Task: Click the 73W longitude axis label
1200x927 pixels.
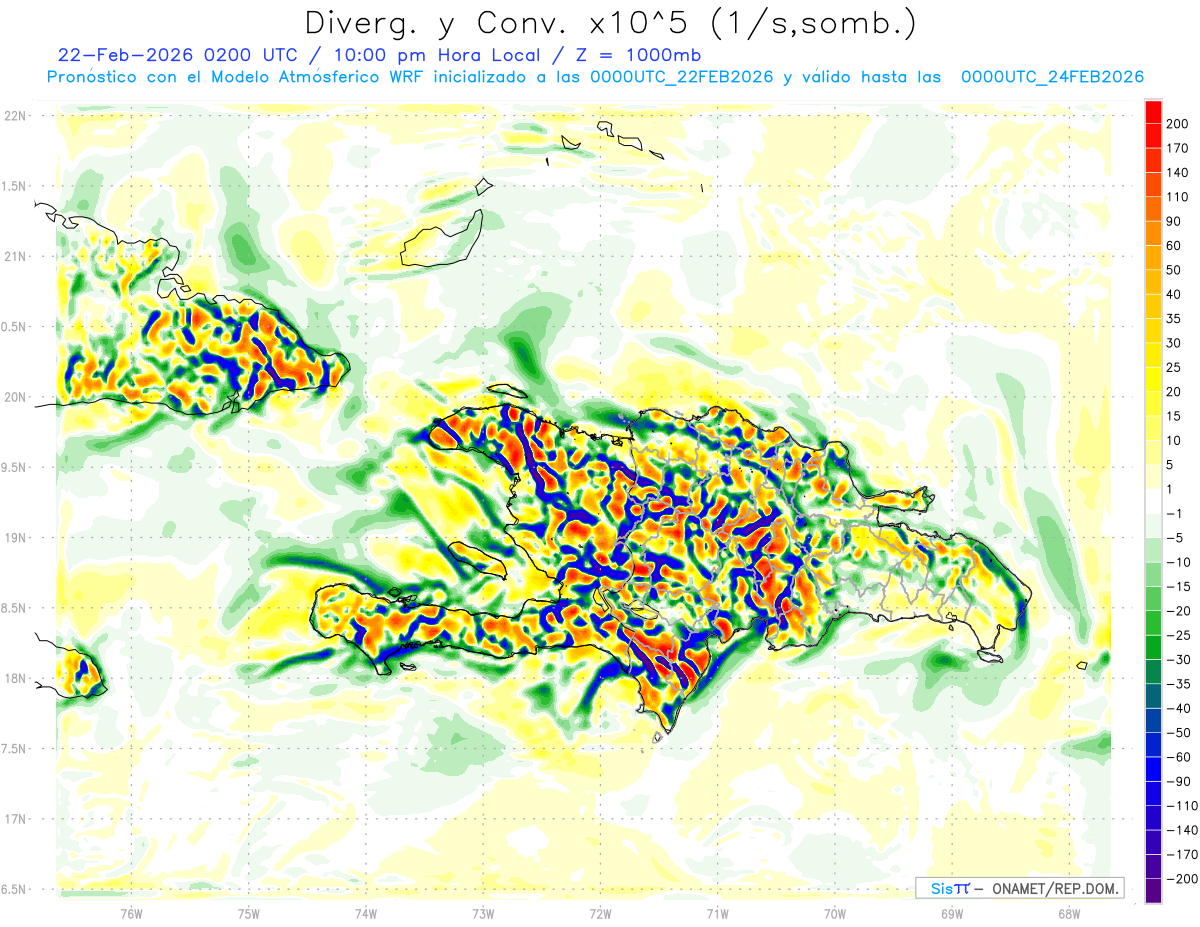Action: [x=483, y=913]
